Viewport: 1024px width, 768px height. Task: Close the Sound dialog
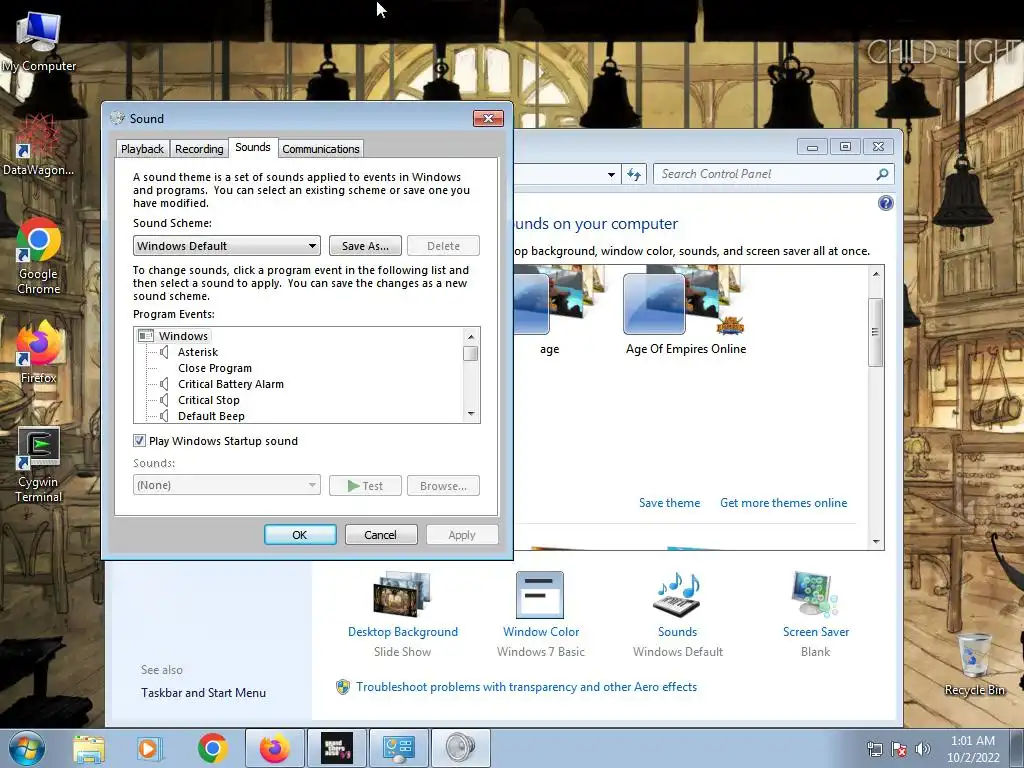[488, 118]
